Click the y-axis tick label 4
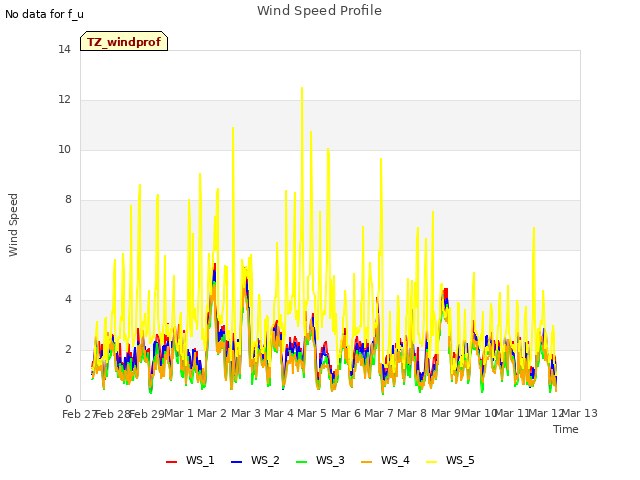 [68, 300]
